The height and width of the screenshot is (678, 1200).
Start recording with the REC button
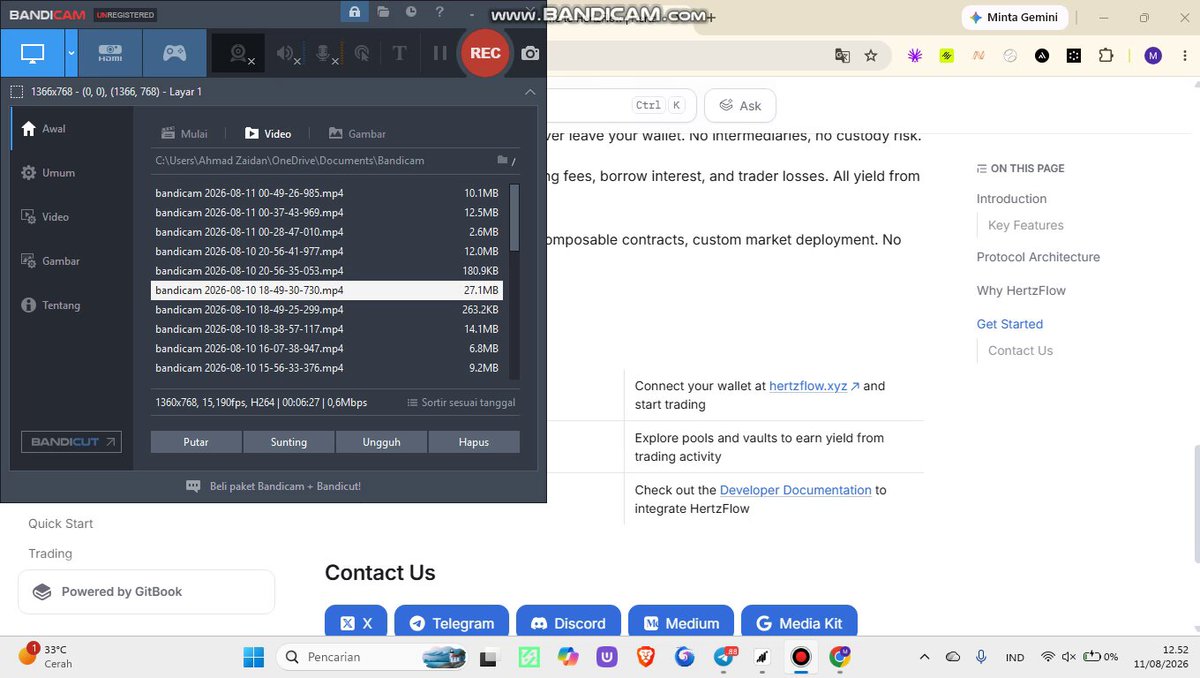tap(485, 53)
